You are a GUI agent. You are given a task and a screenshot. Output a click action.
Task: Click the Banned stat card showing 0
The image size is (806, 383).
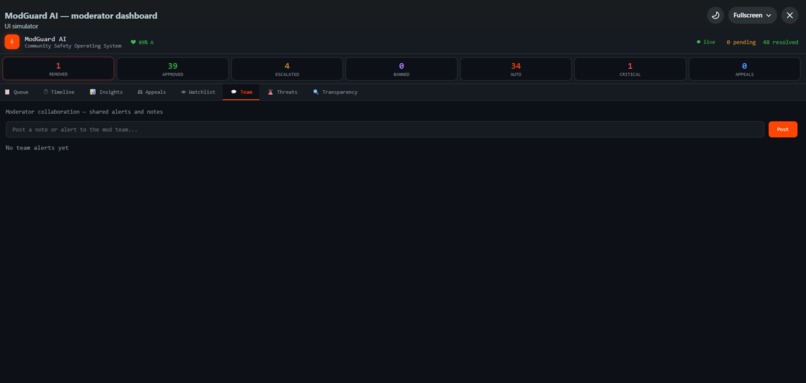401,69
